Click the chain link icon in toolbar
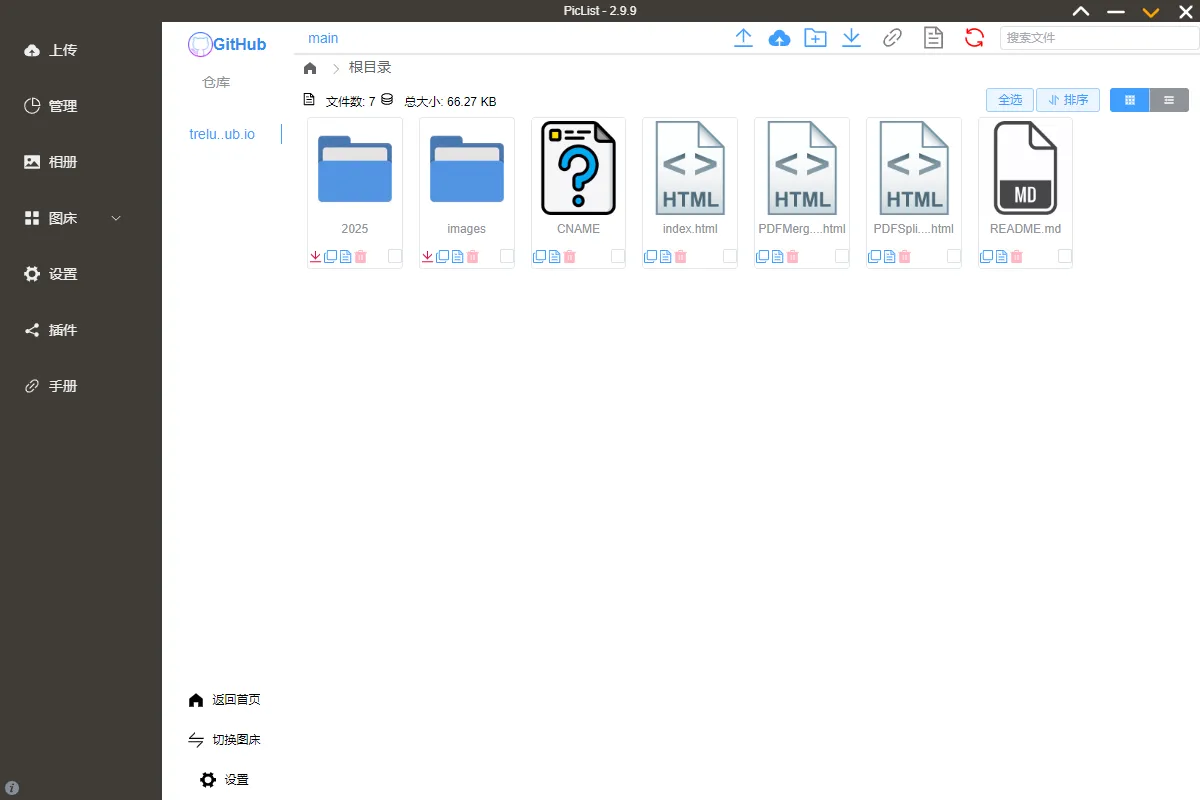The height and width of the screenshot is (800, 1200). pos(892,38)
